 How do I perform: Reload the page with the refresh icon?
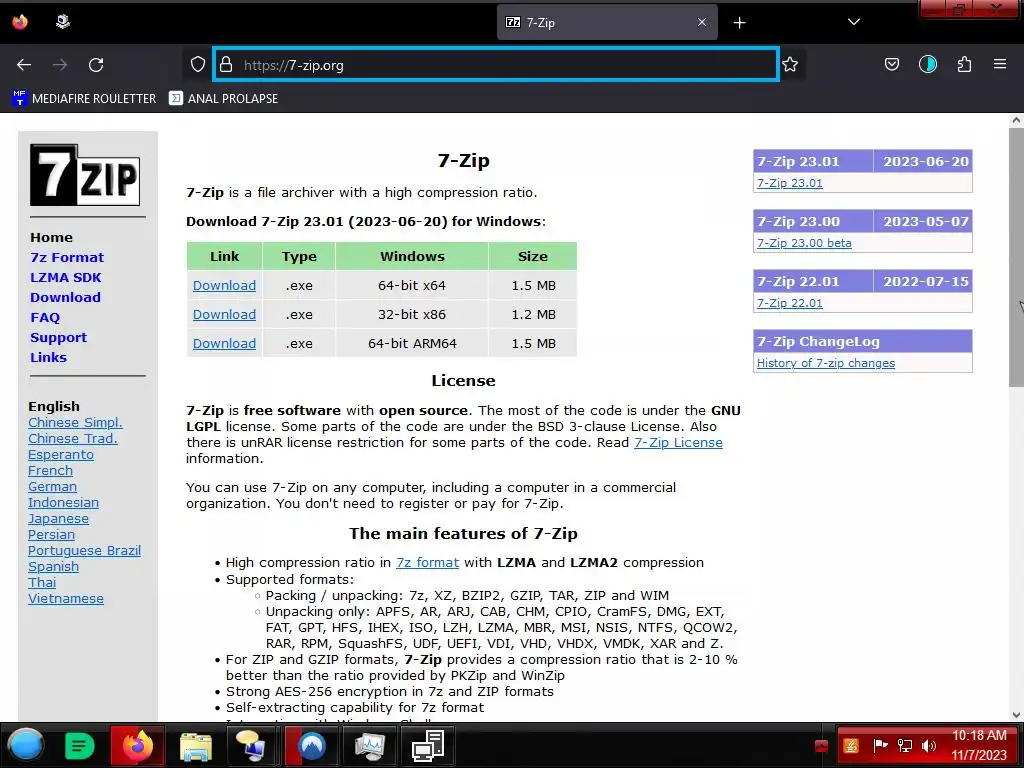coord(96,65)
